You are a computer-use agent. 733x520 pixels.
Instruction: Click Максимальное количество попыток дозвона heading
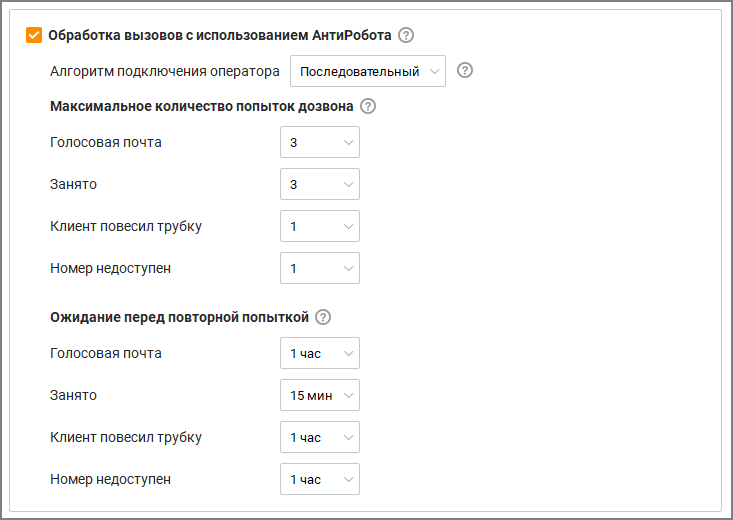[201, 107]
